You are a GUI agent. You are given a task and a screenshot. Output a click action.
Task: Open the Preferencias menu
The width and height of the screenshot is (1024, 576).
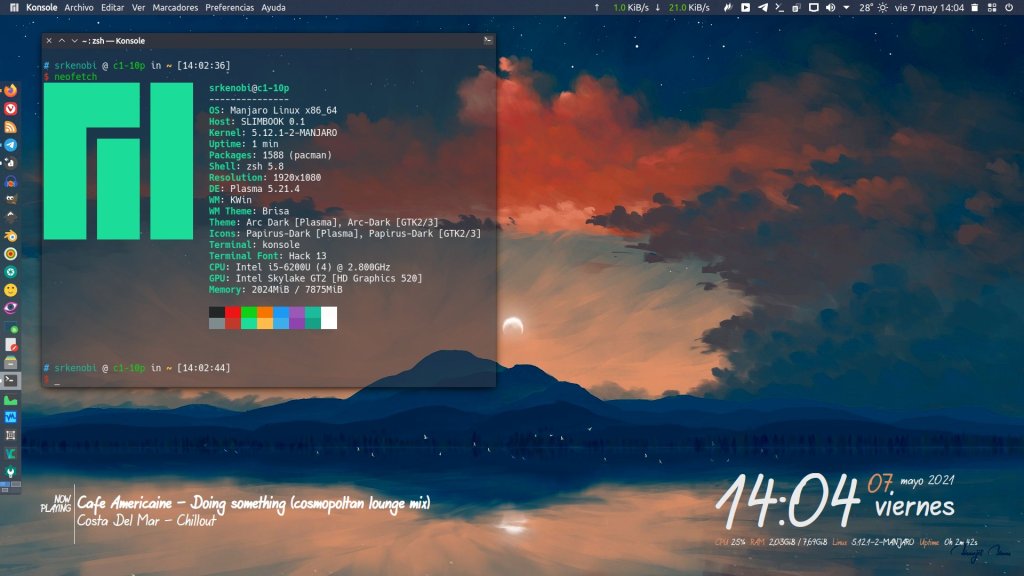[x=229, y=7]
